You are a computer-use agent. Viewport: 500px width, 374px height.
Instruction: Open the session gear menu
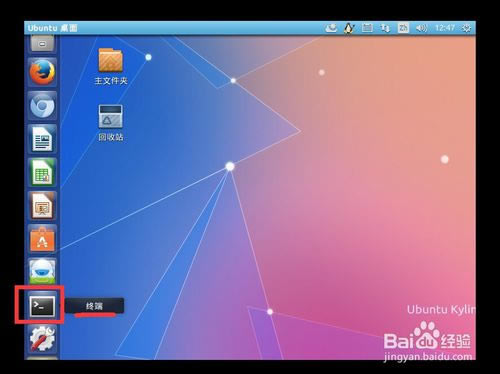466,28
